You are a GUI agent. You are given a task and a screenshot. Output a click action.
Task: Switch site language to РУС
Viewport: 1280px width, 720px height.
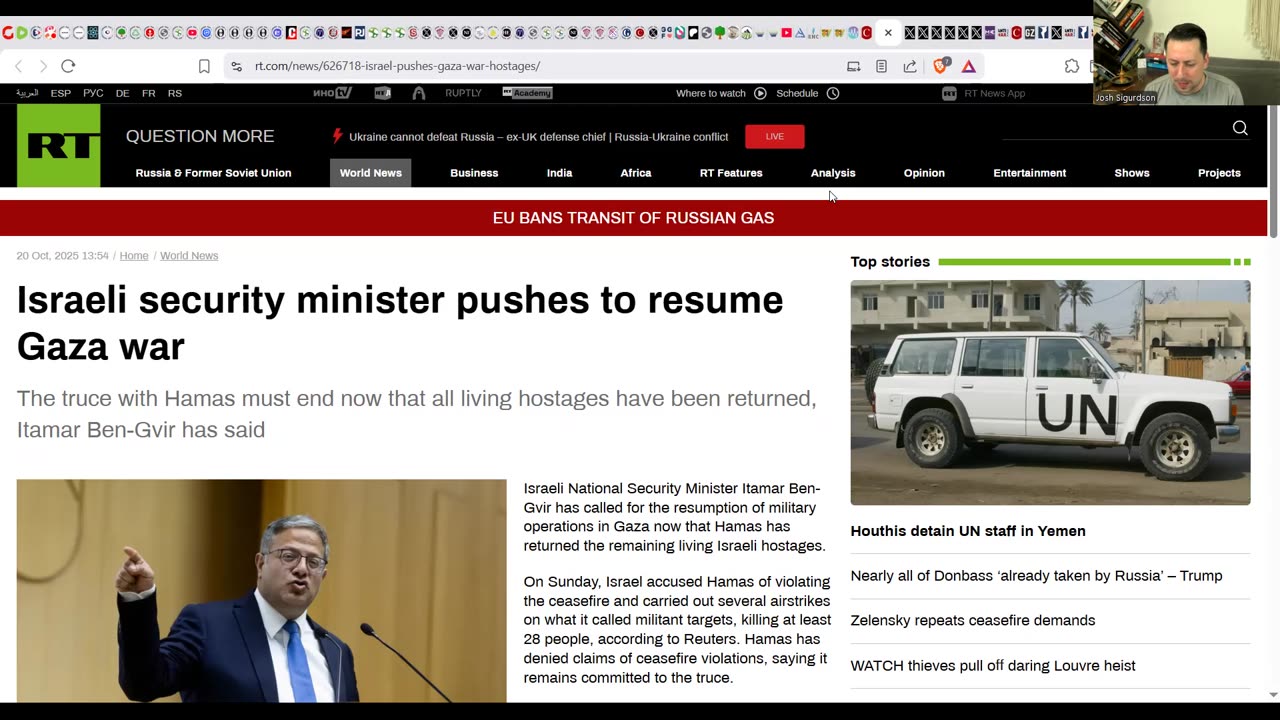(93, 93)
